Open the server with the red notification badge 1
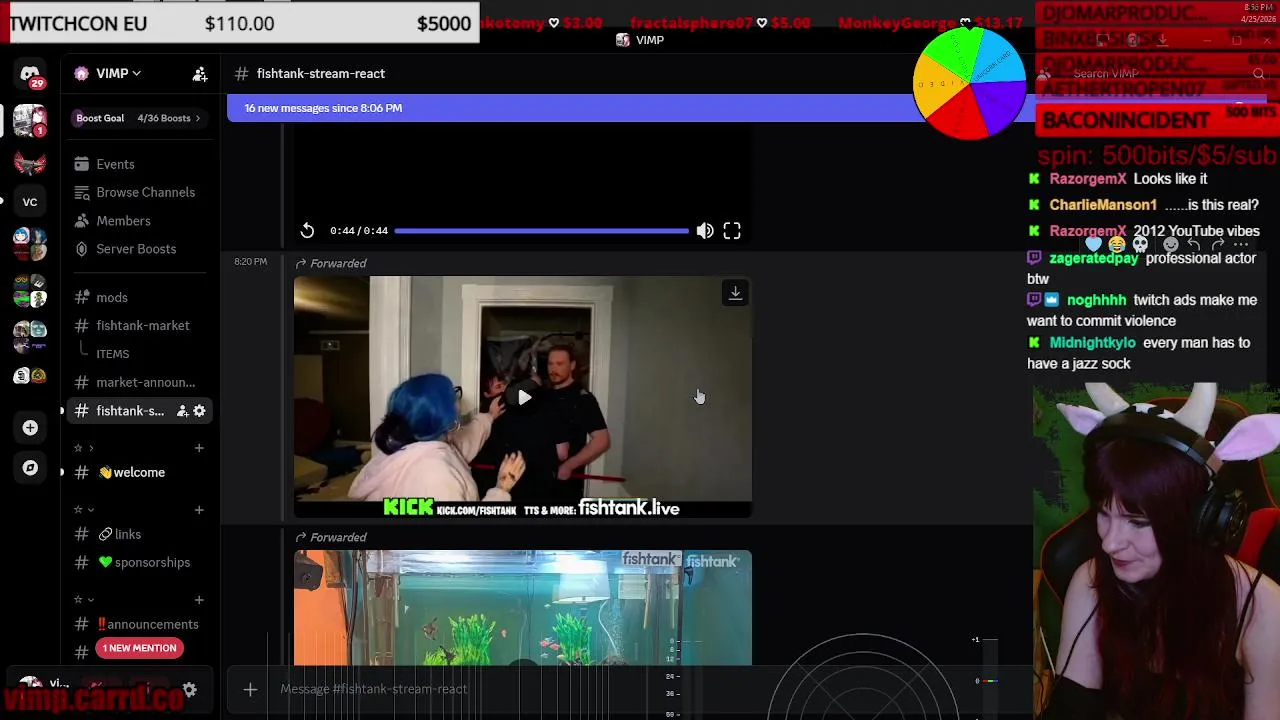This screenshot has height=720, width=1280. coord(30,121)
